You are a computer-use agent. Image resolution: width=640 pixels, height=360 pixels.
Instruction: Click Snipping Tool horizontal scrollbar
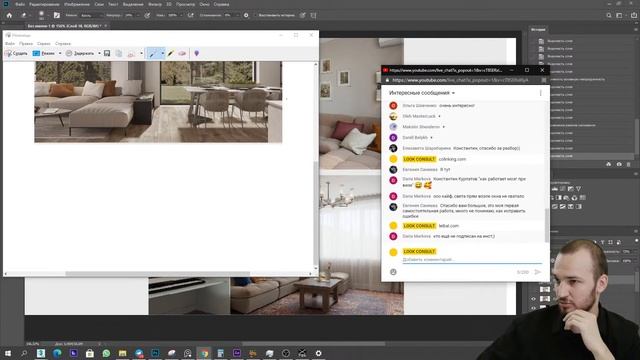[158, 274]
